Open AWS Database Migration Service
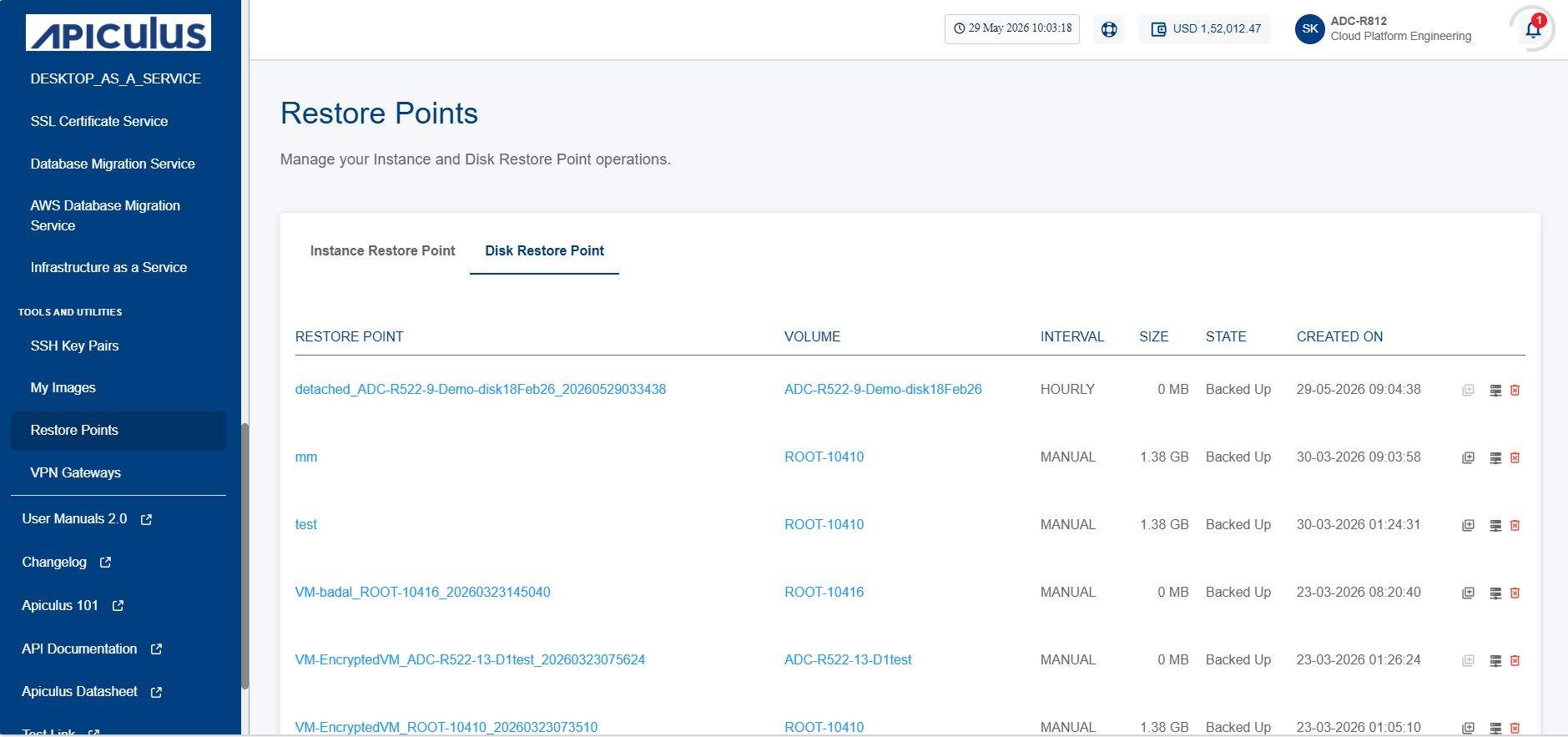The image size is (1568, 737). [x=105, y=215]
